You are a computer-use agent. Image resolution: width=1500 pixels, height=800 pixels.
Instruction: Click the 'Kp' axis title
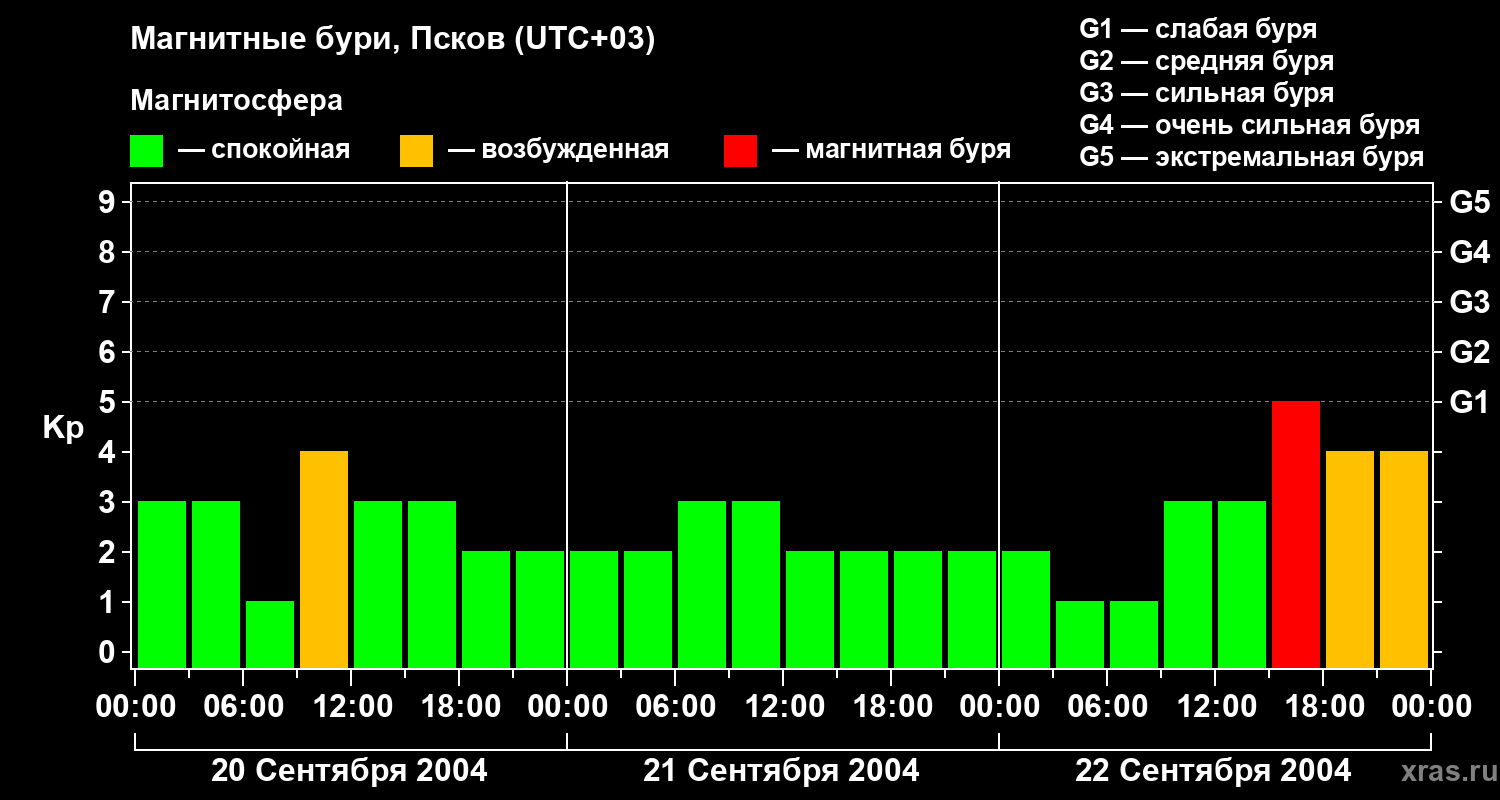63,428
